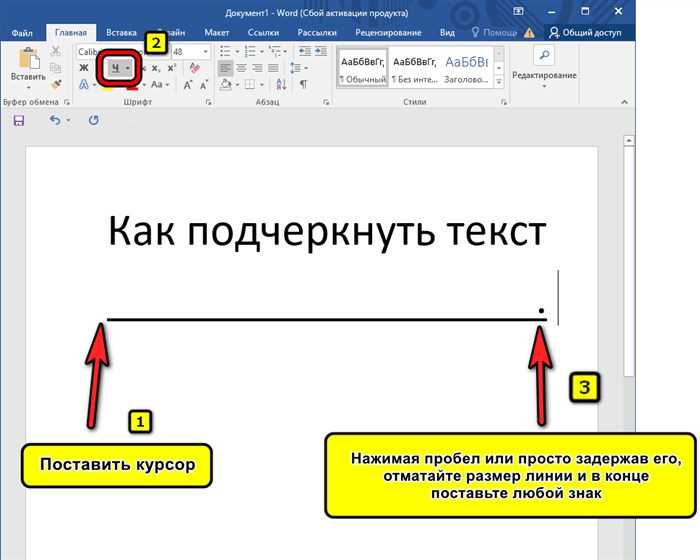Open the Стили pane launcher

(x=504, y=102)
